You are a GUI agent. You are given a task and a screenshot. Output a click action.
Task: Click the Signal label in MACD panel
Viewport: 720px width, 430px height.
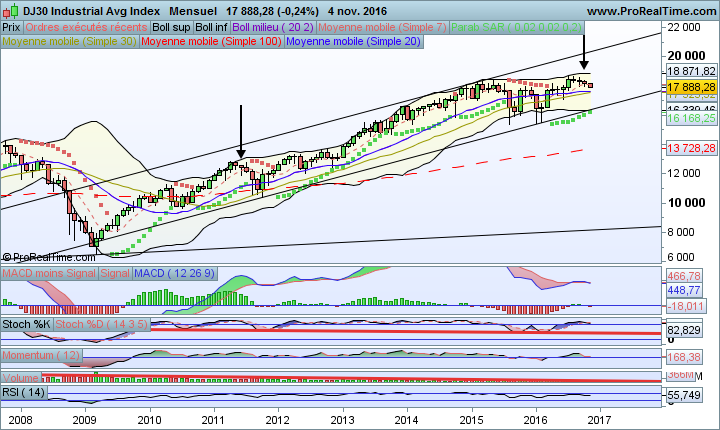click(x=115, y=273)
